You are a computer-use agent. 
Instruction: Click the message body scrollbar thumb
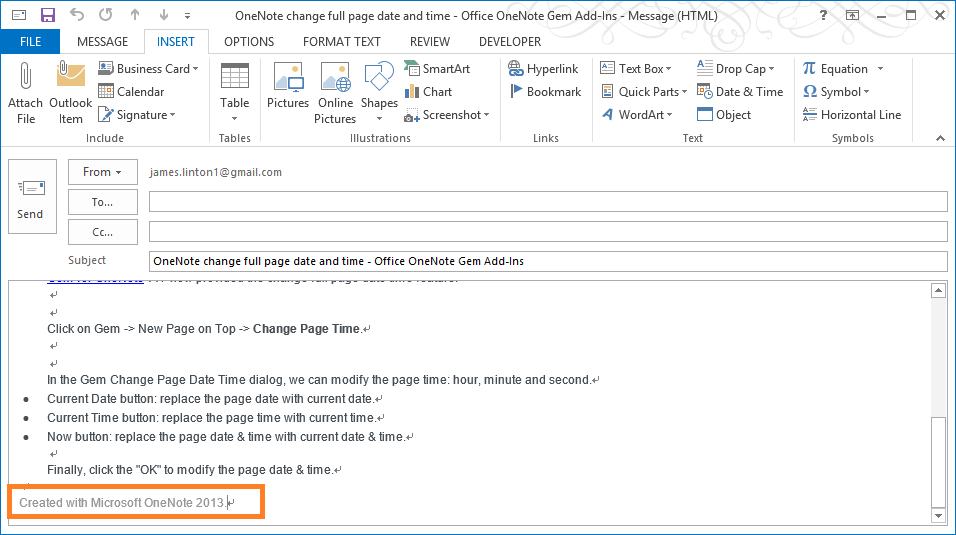point(938,461)
